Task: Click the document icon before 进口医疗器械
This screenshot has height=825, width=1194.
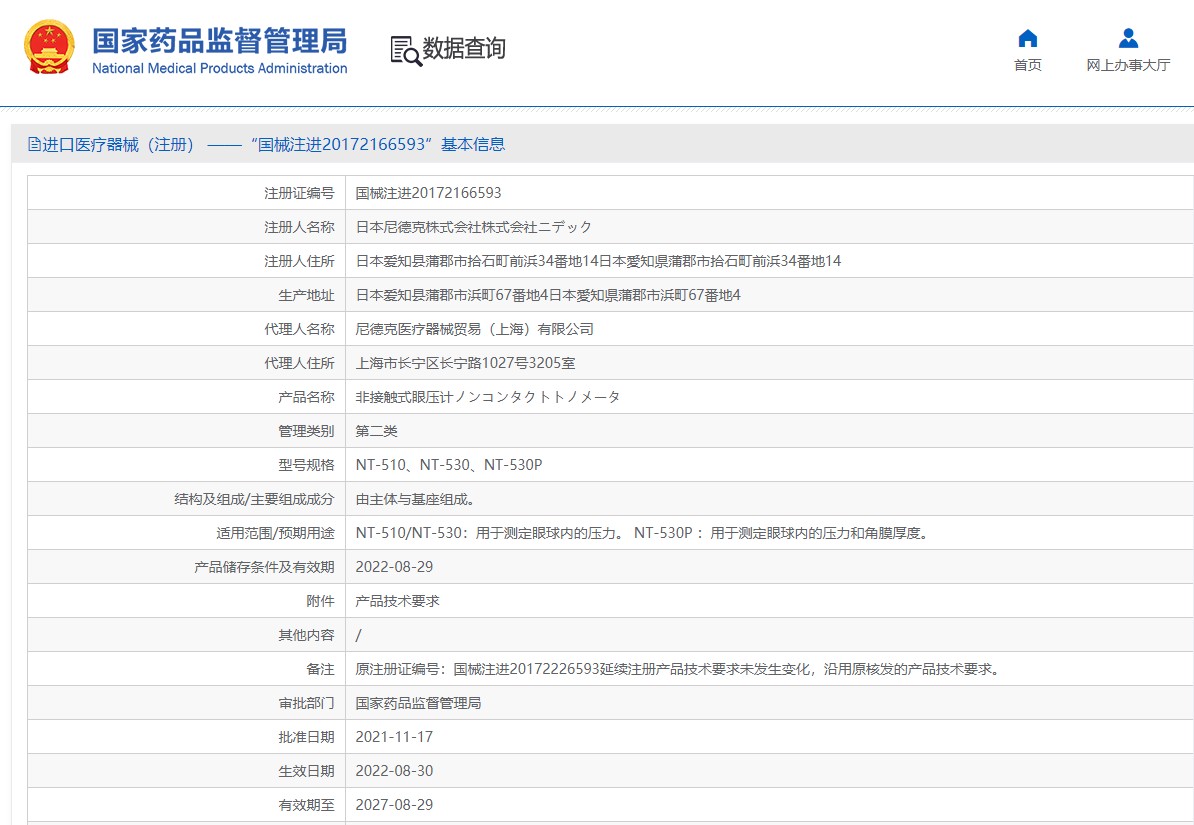Action: (x=34, y=144)
